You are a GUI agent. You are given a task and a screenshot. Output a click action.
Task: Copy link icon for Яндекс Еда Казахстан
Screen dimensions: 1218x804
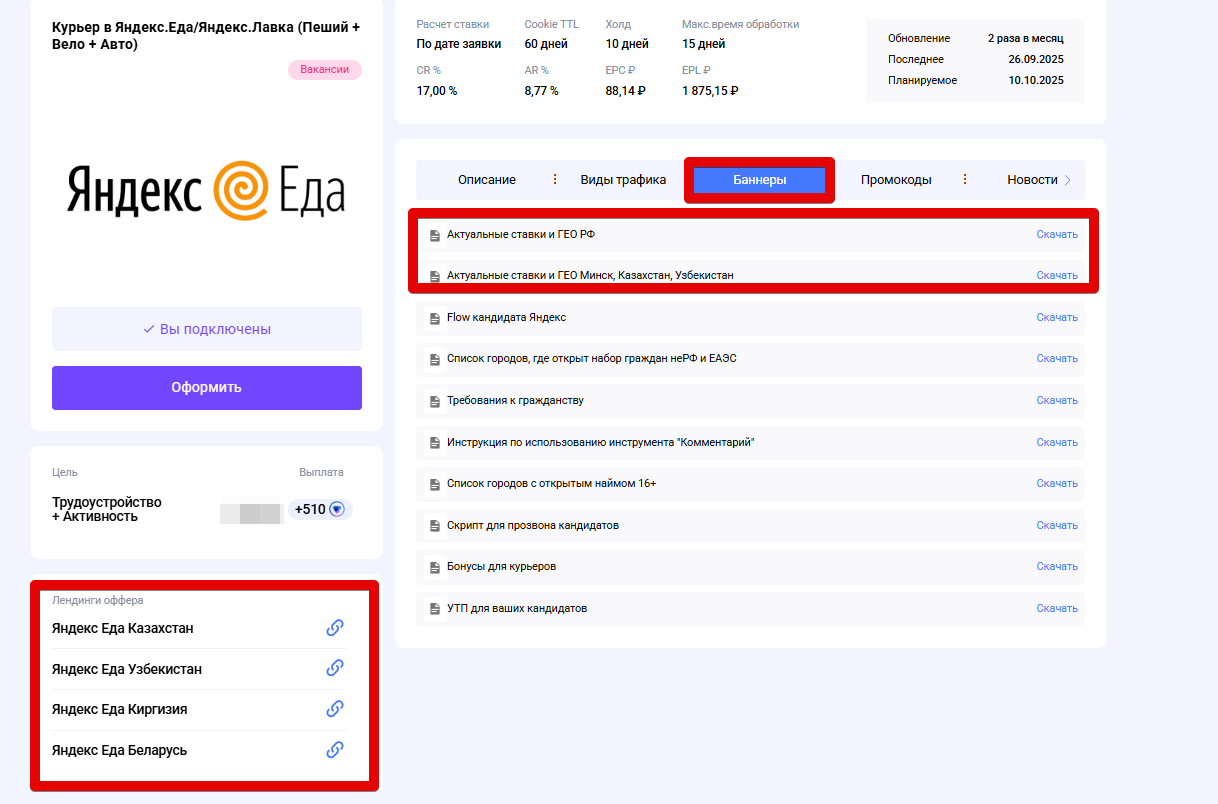tap(335, 628)
